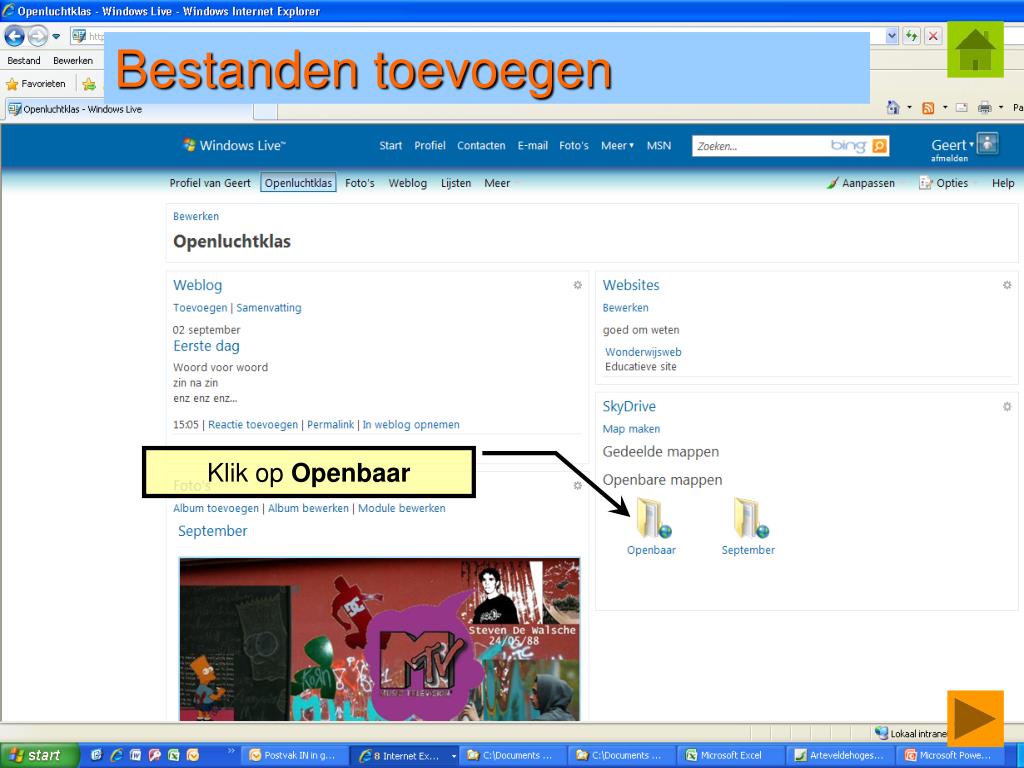Image resolution: width=1024 pixels, height=768 pixels.
Task: Click the Zoeken search input field
Action: (x=761, y=146)
